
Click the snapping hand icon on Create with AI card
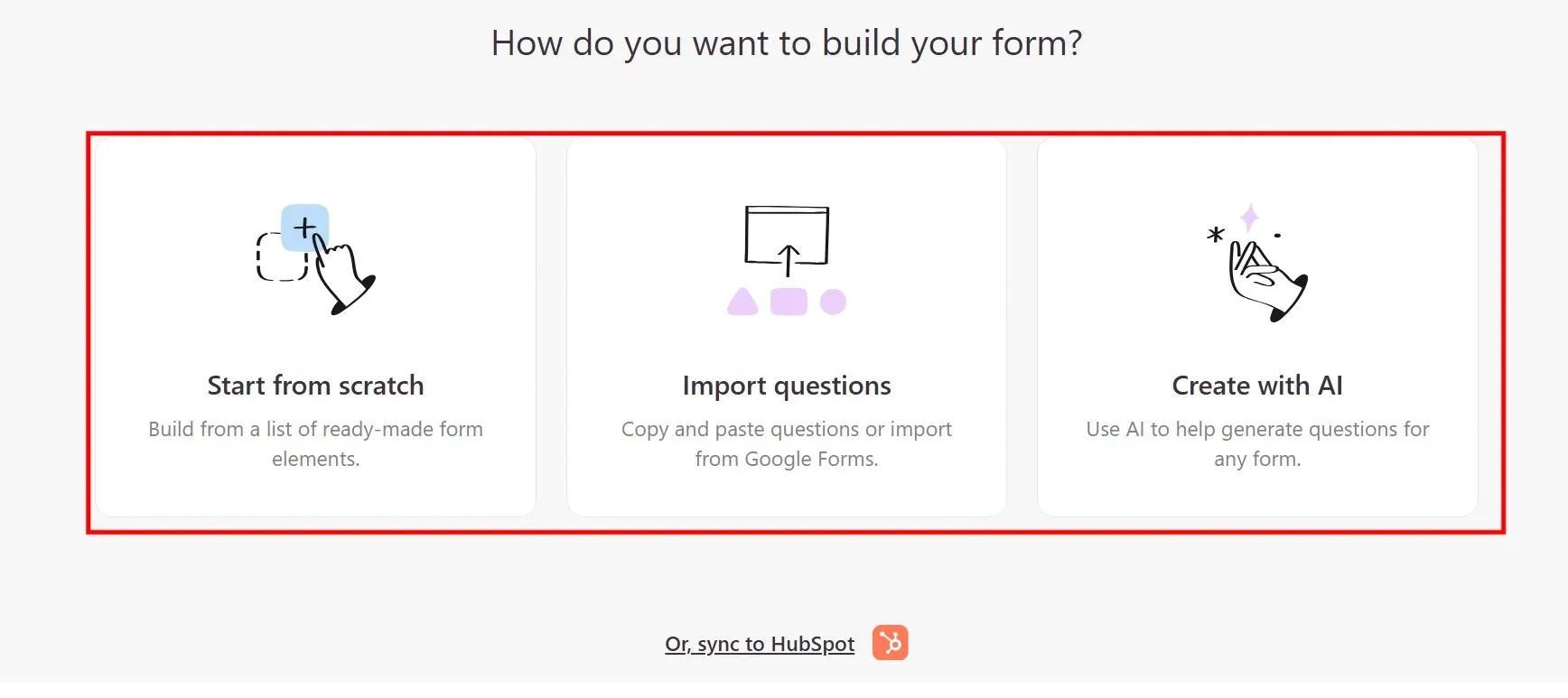point(1265,275)
